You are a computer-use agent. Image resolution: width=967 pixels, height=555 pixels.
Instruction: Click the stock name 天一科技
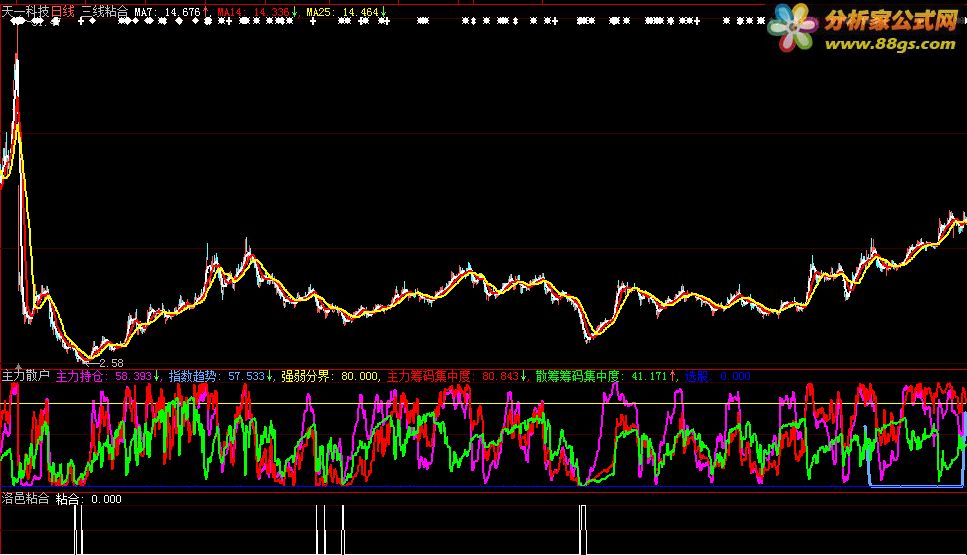coord(26,12)
